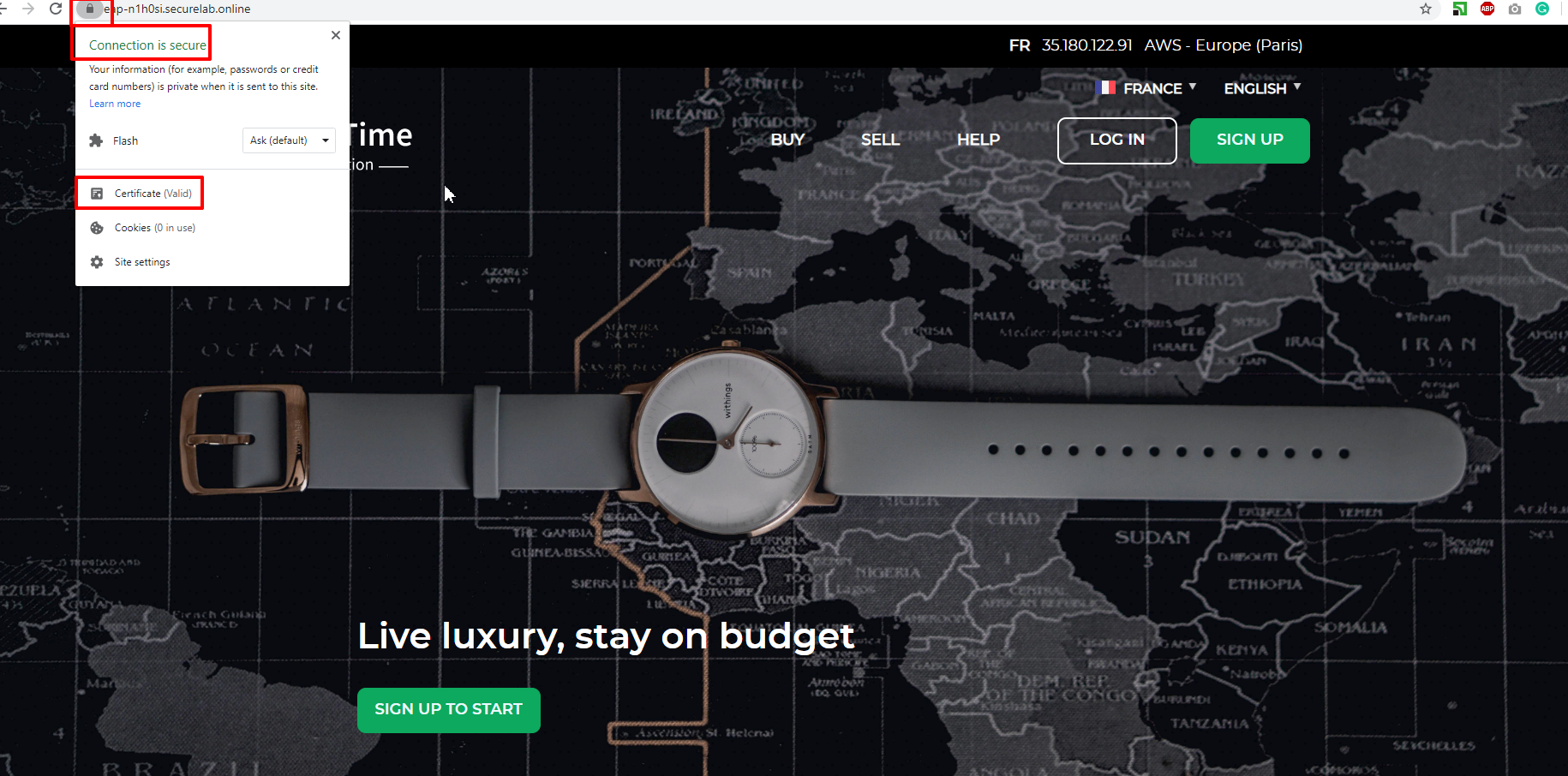The width and height of the screenshot is (1568, 776).
Task: Open Site settings from popup
Action: pyautogui.click(x=130, y=262)
